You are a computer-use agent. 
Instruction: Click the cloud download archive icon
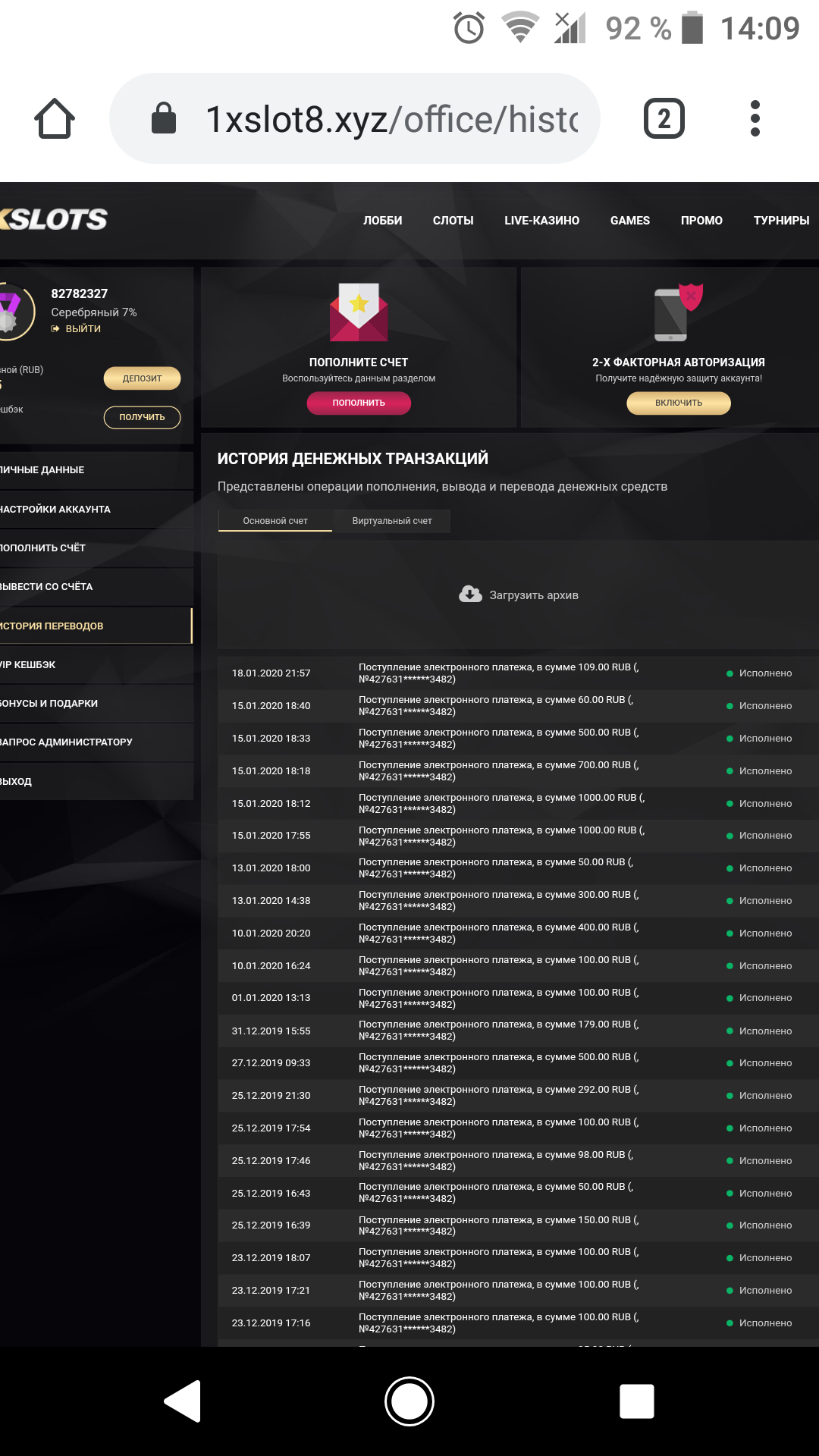pos(470,595)
